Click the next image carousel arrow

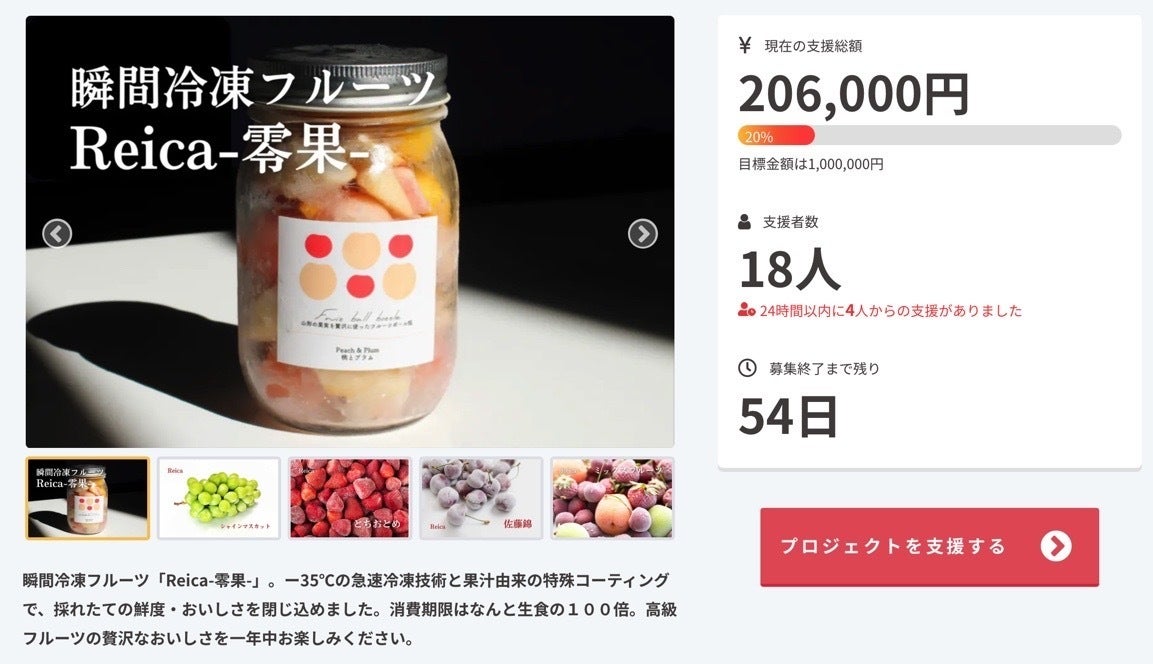pos(643,234)
